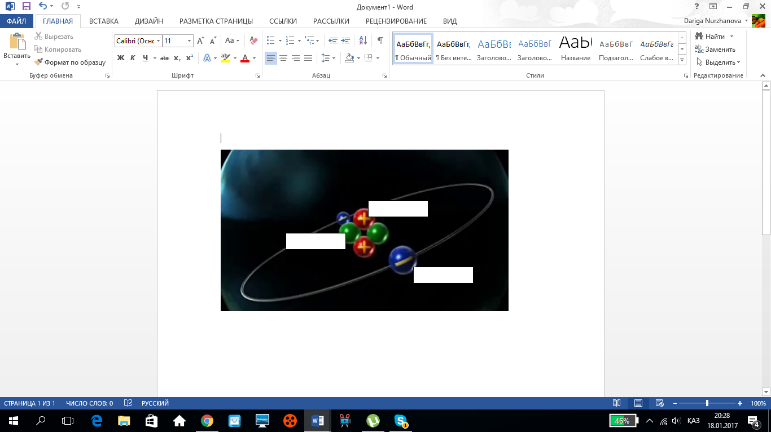The width and height of the screenshot is (771, 432).
Task: Open the ribbon display options icon
Action: pyautogui.click(x=713, y=6)
